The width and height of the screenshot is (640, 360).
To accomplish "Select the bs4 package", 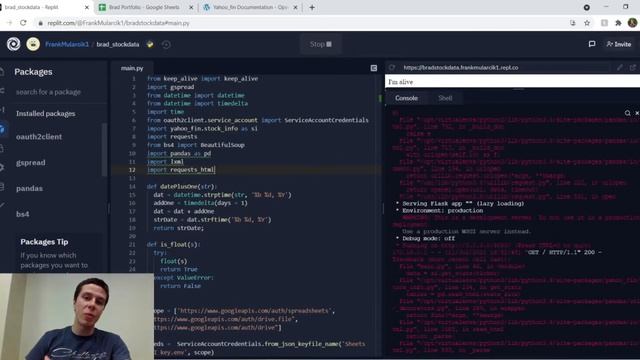I will 22,214.
